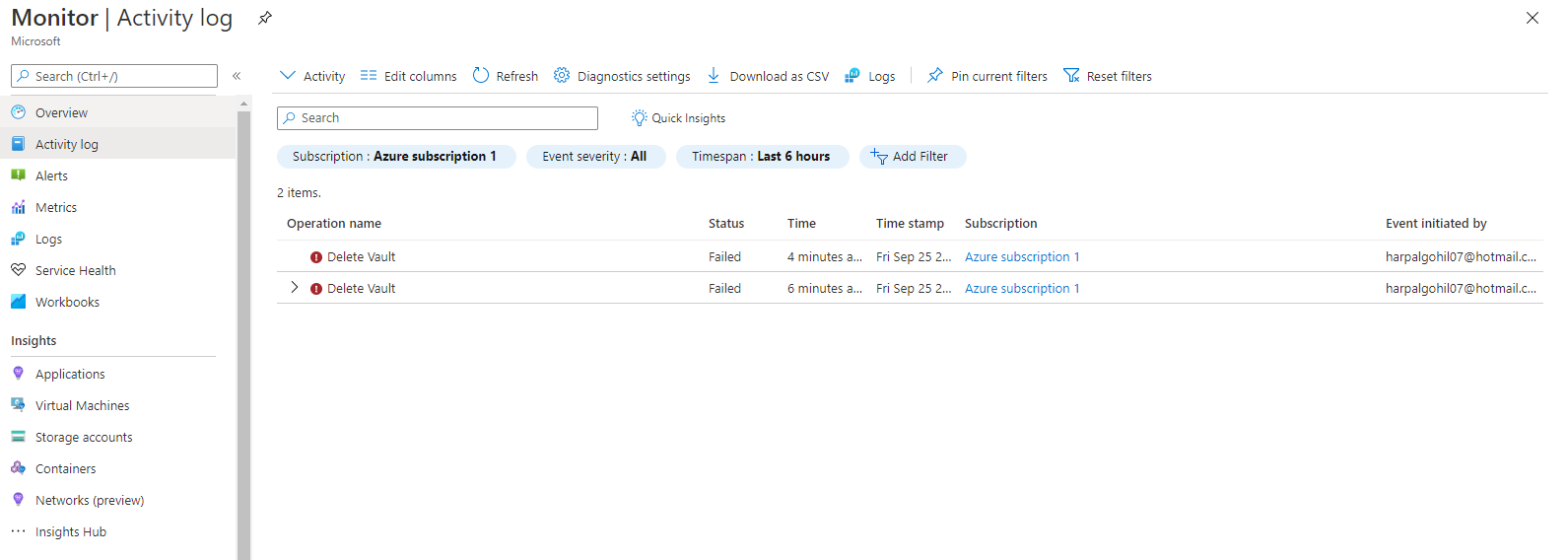Open Azure subscription 1 link in second row
The height and width of the screenshot is (560, 1568).
pos(1022,289)
